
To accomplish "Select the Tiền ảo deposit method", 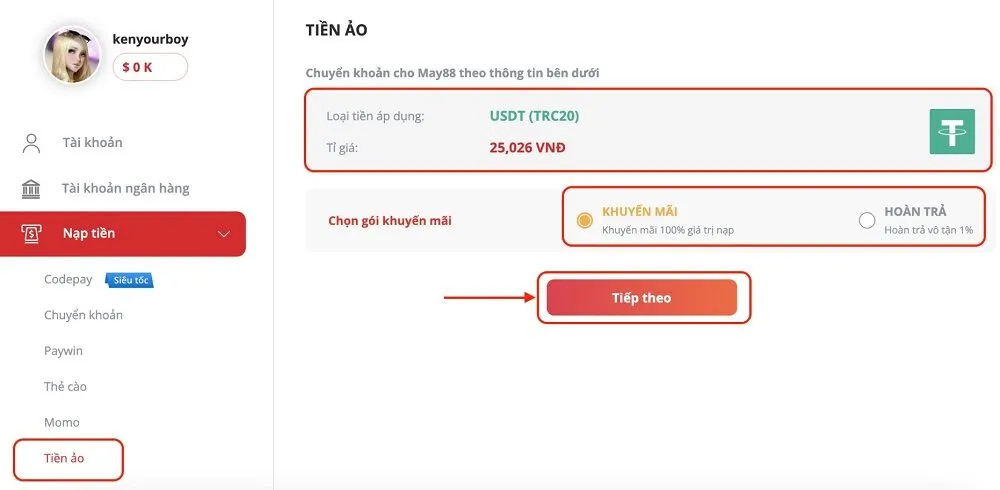I will point(65,458).
